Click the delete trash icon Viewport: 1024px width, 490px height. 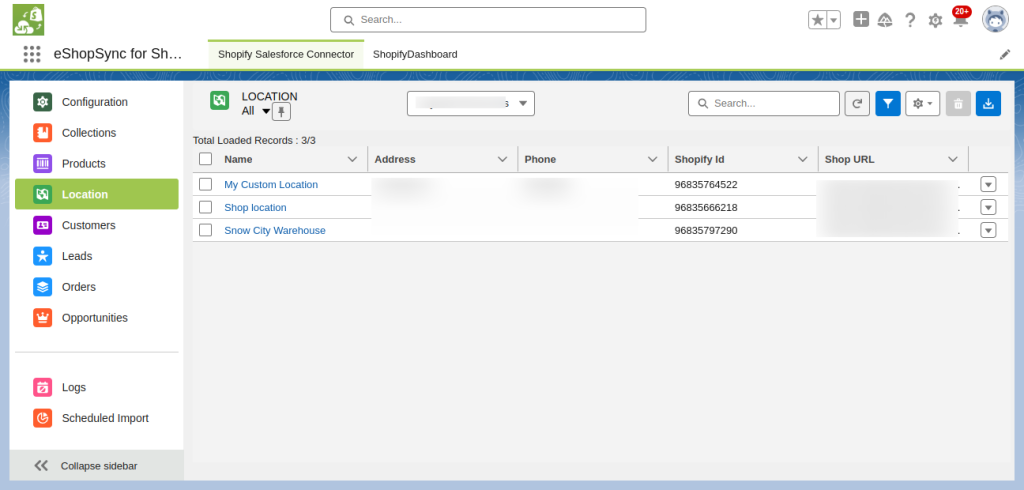[958, 103]
